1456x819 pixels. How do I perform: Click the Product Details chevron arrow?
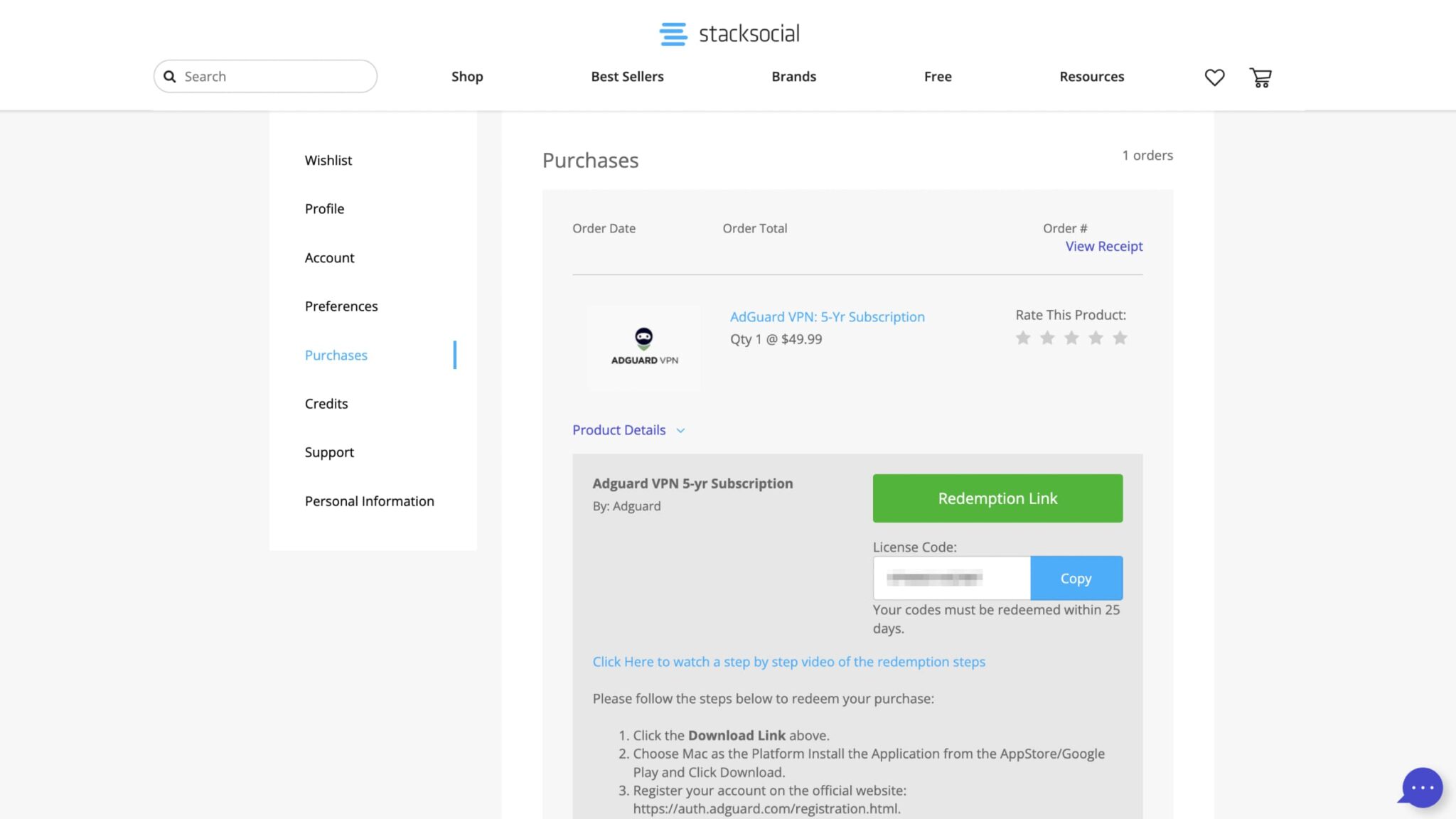(x=680, y=431)
